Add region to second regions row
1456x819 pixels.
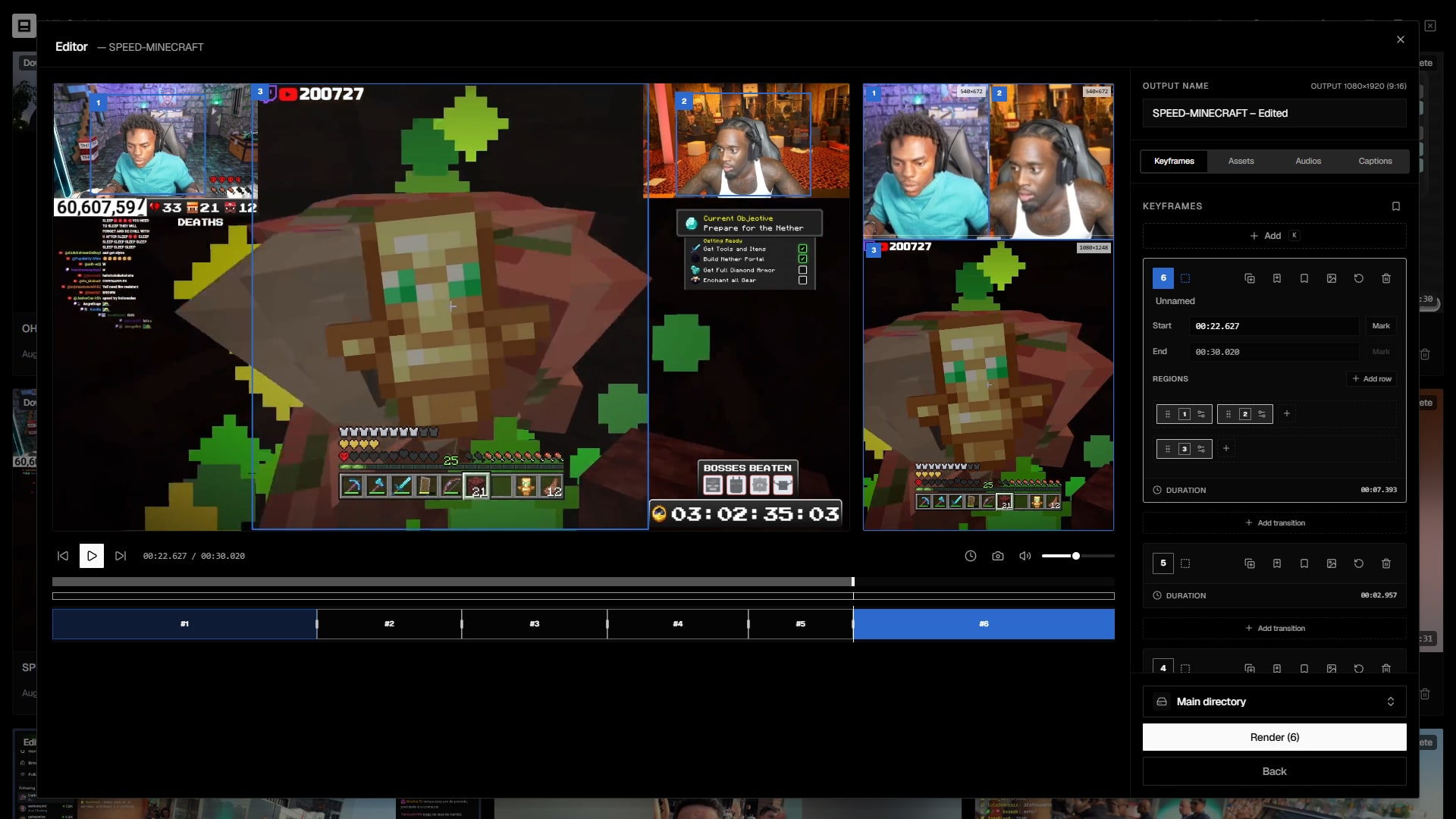(1225, 448)
